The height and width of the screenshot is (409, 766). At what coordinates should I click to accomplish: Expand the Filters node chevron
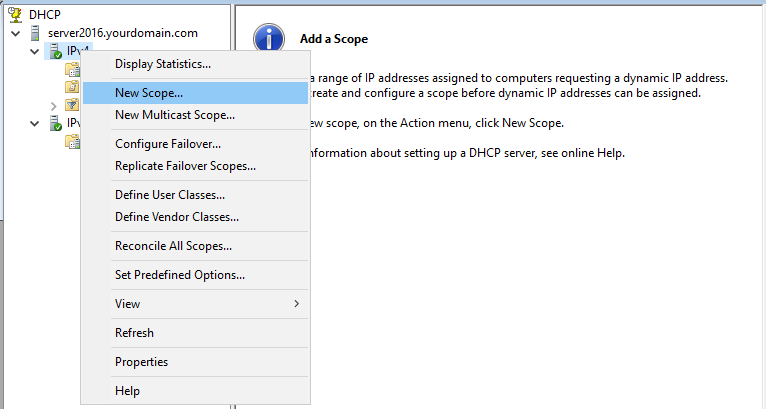[53, 105]
